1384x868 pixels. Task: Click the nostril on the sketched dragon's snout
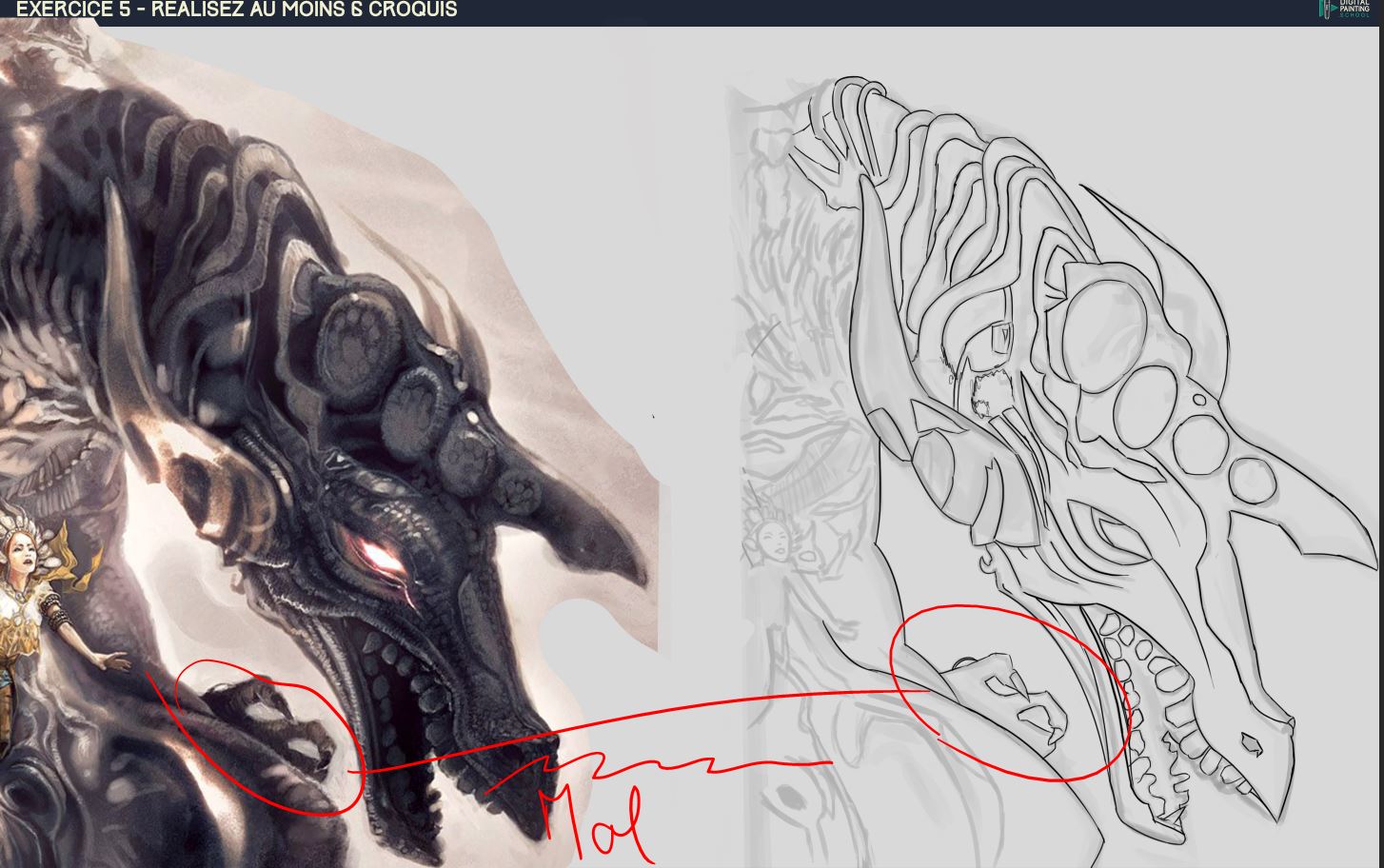pos(1252,744)
